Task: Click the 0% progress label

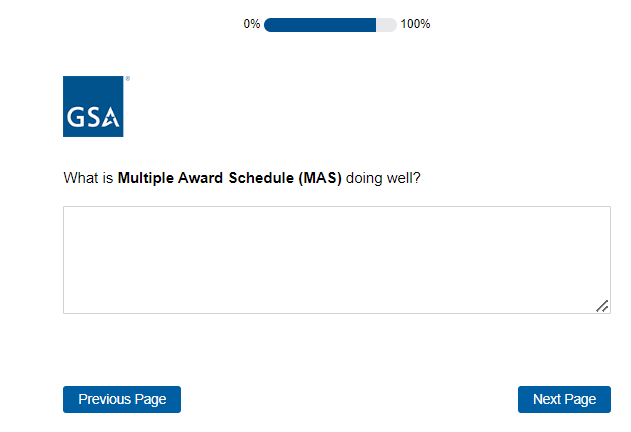Action: point(252,24)
